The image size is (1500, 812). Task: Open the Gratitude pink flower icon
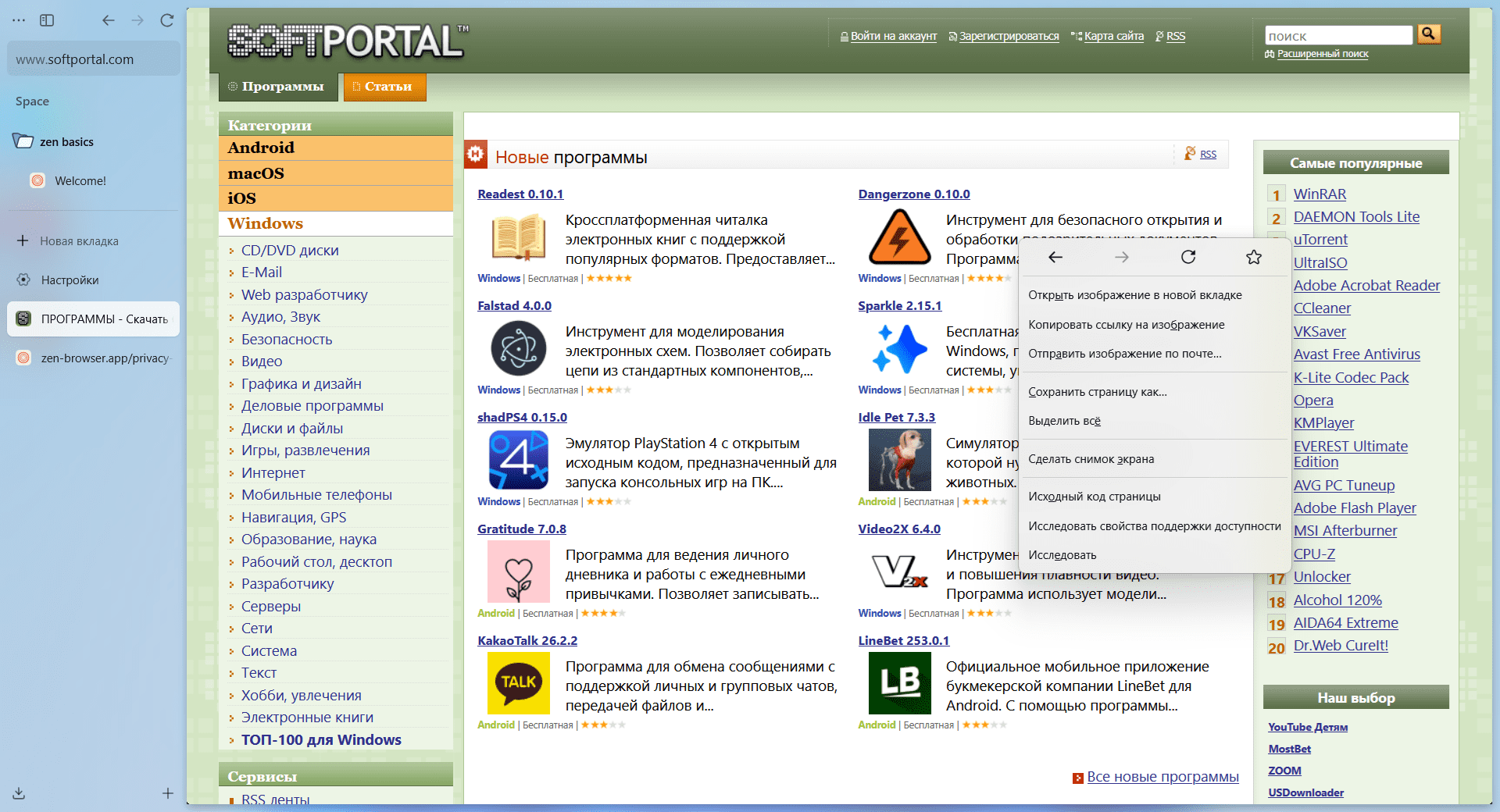pyautogui.click(x=518, y=572)
